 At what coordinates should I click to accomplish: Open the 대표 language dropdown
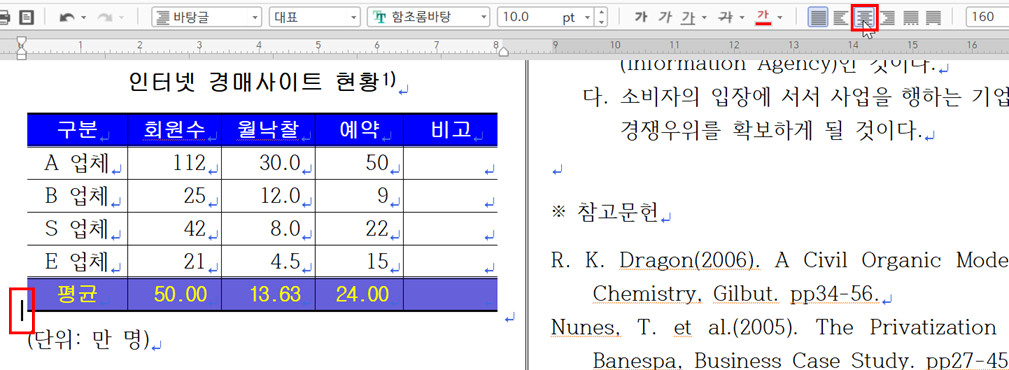coord(315,17)
